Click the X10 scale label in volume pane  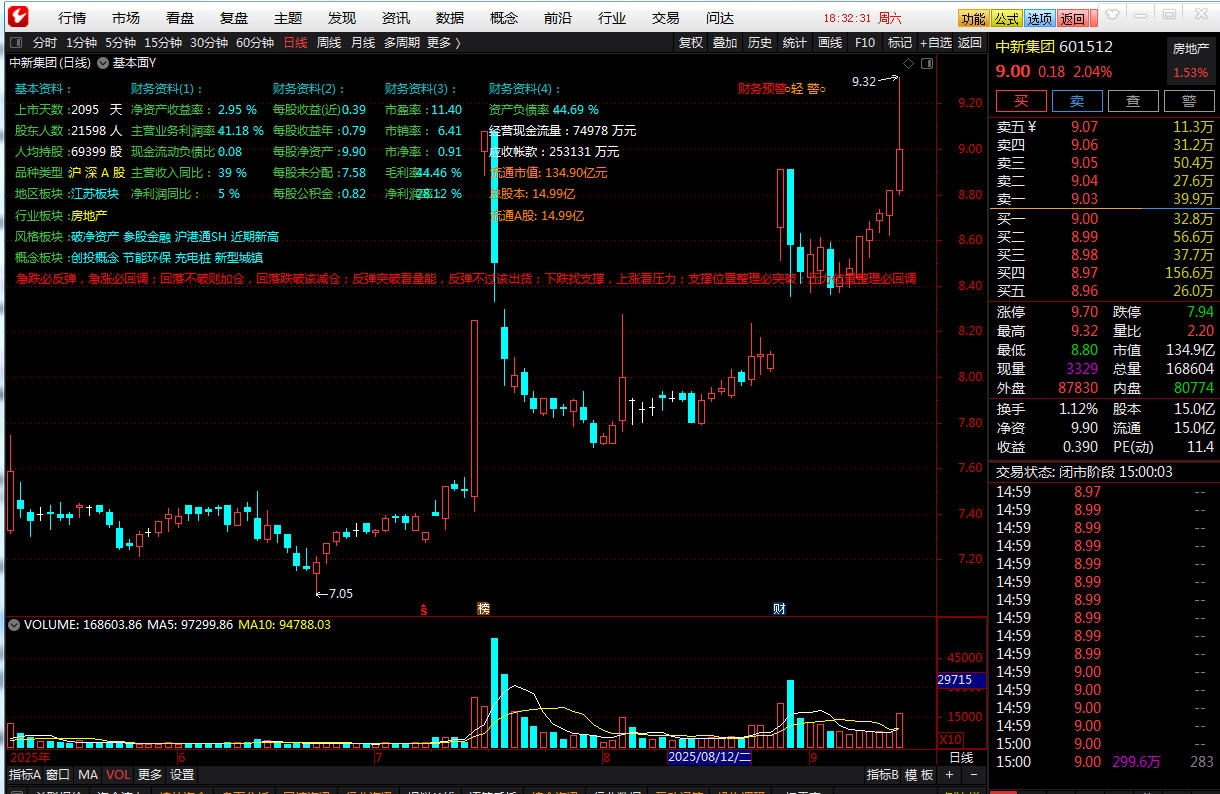pos(950,738)
